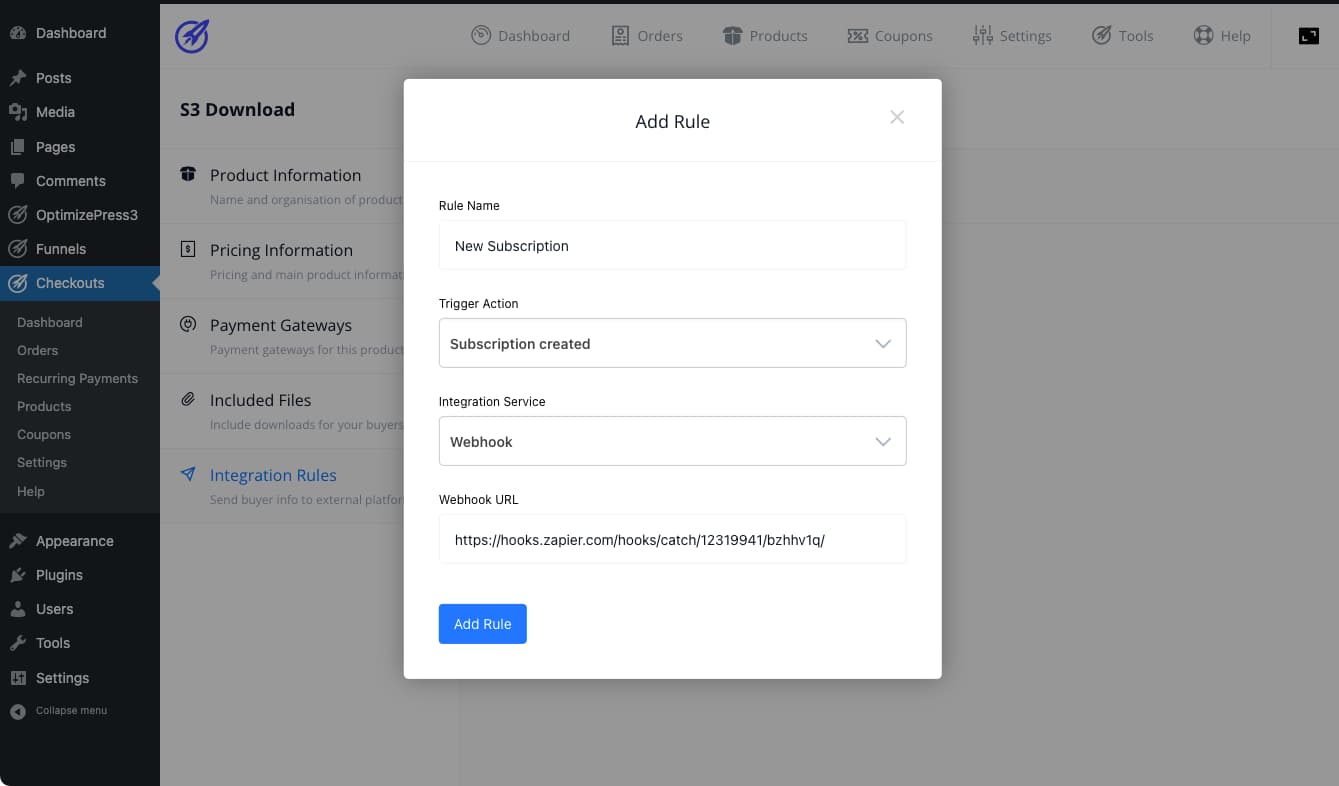Click the Funnels icon in sidebar
Image resolution: width=1339 pixels, height=786 pixels.
click(x=18, y=249)
